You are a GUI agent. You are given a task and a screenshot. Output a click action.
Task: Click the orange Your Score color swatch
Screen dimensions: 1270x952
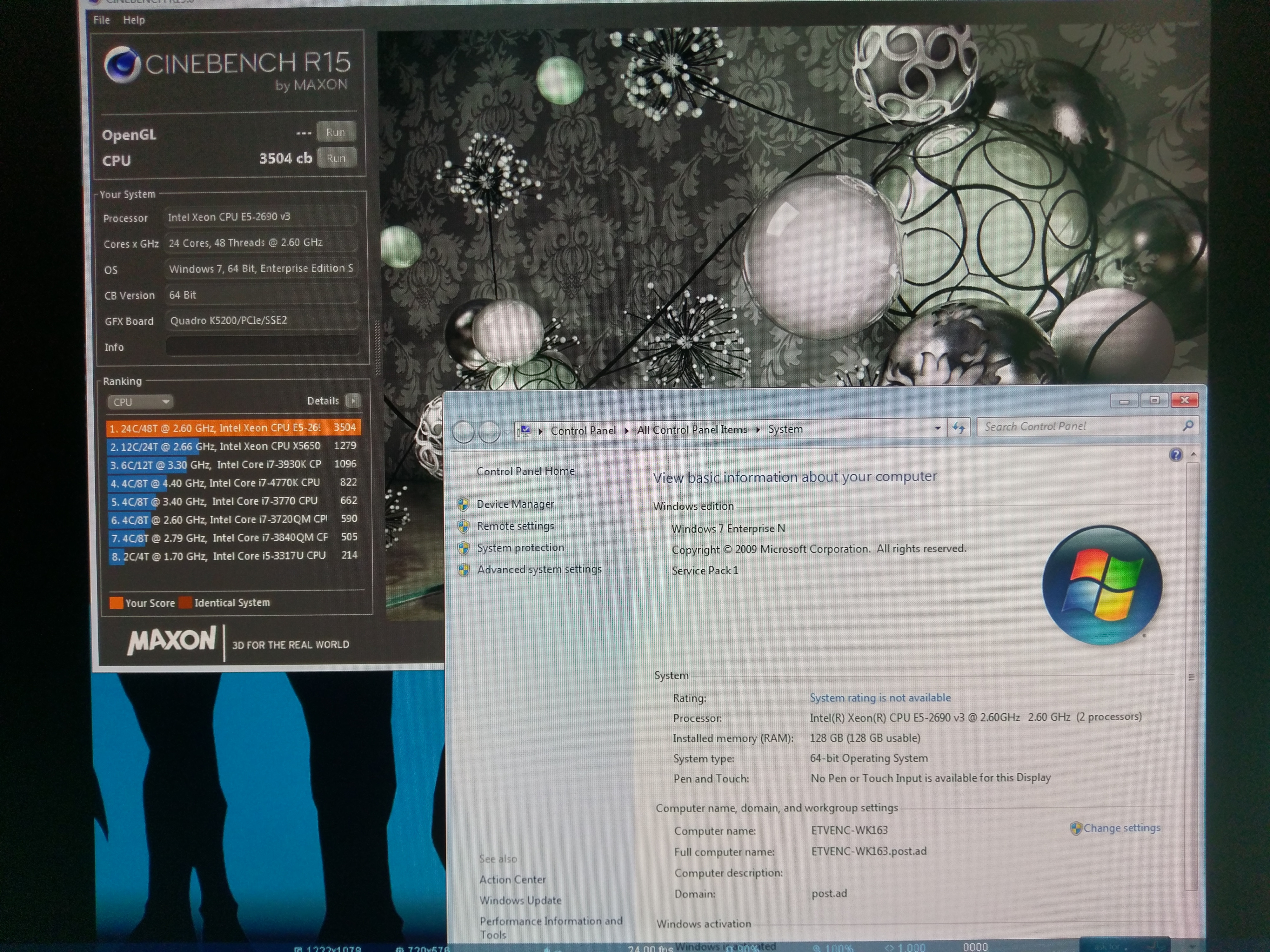(x=117, y=603)
